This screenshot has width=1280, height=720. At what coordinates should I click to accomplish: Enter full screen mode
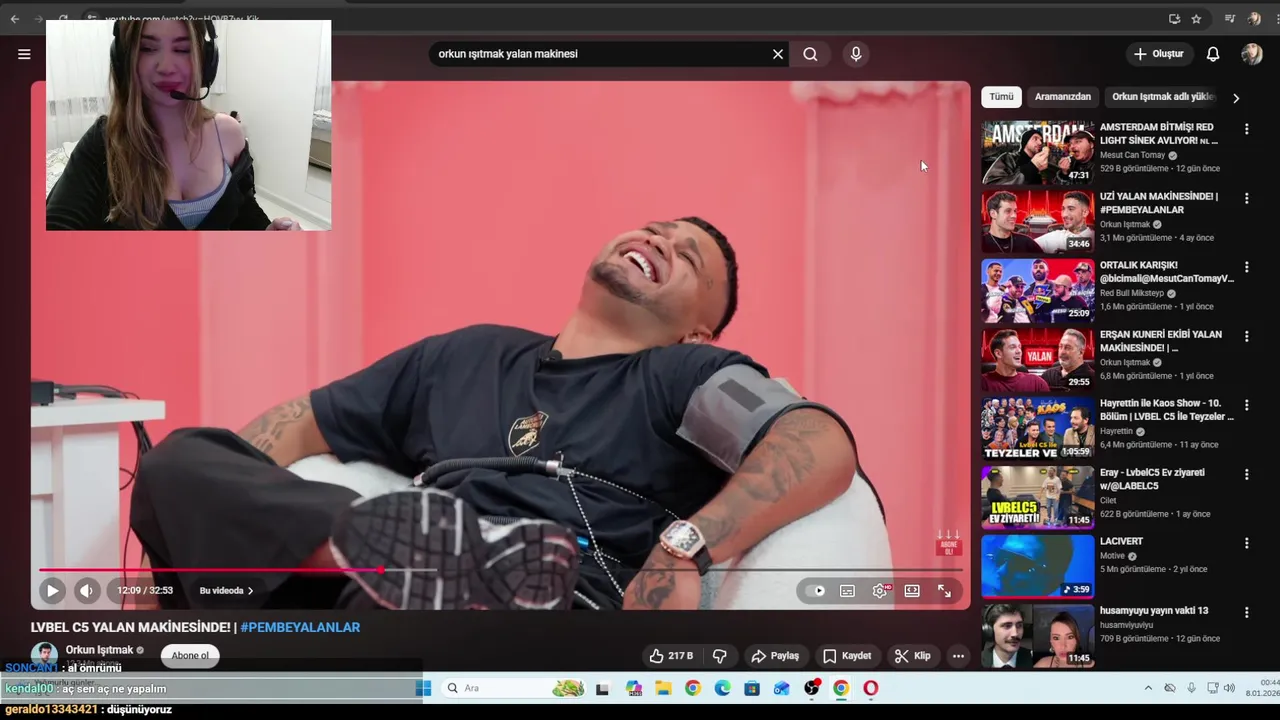point(944,591)
